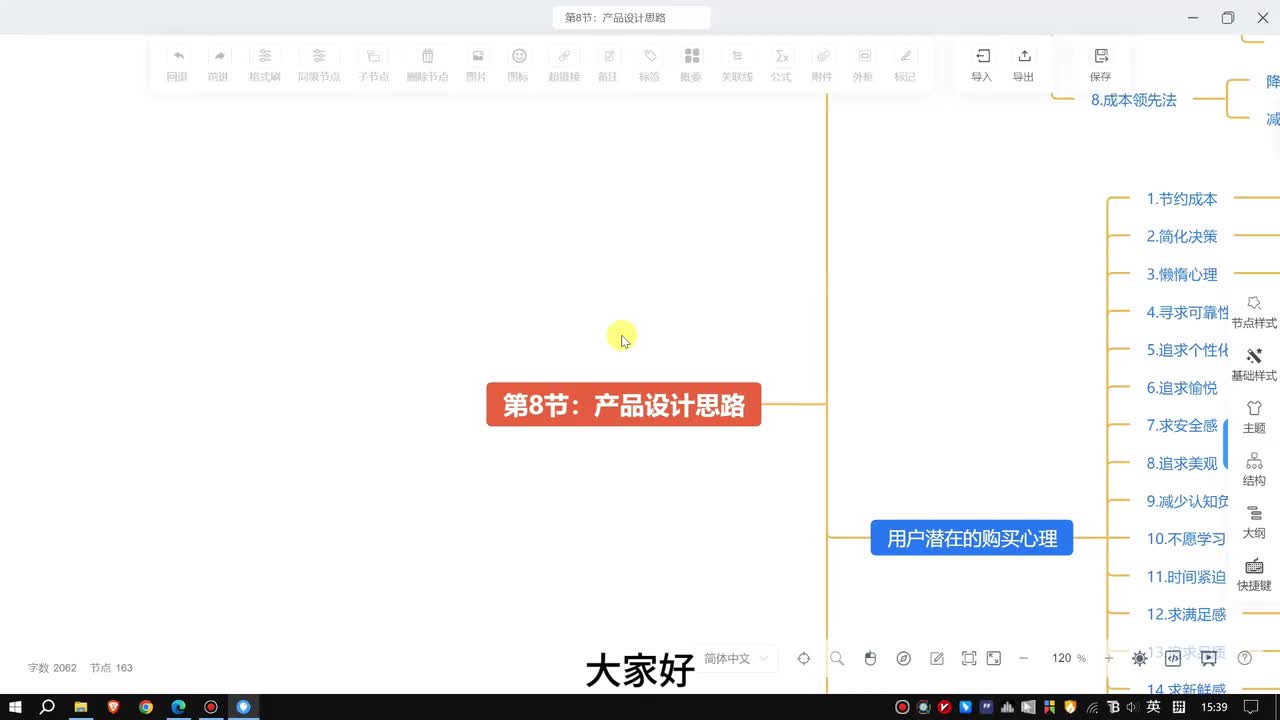Select the 用户潜在的购买心理 node
The image size is (1280, 720).
pyautogui.click(x=972, y=538)
